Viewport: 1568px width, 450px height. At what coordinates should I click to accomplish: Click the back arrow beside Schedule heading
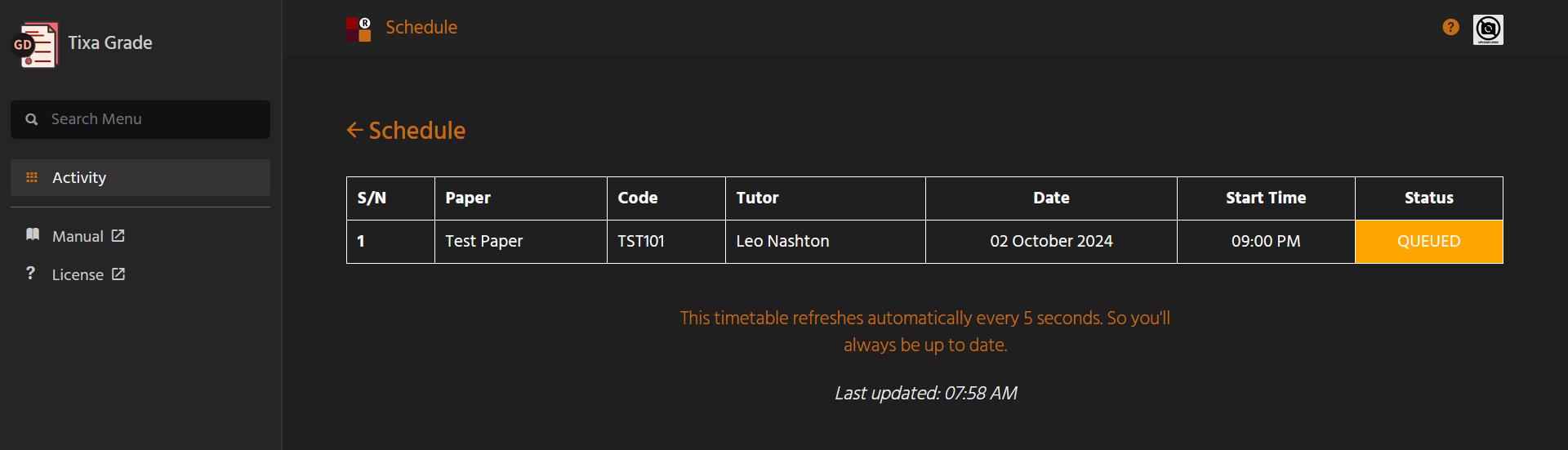354,130
